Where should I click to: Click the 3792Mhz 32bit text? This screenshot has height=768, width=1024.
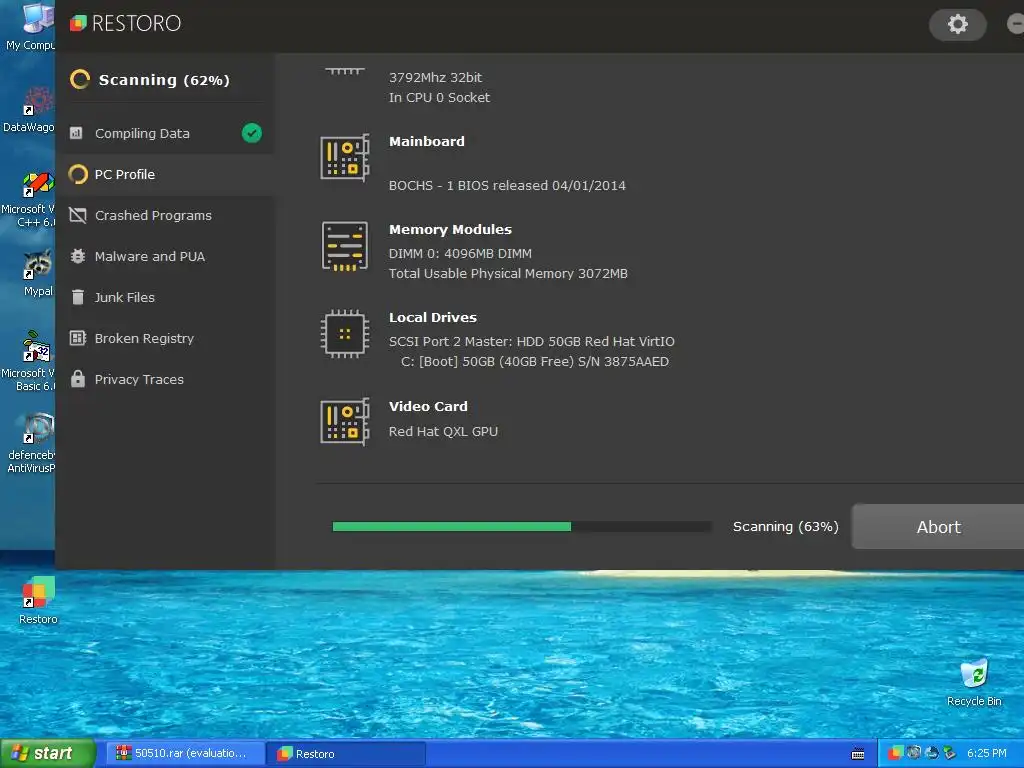(x=435, y=77)
